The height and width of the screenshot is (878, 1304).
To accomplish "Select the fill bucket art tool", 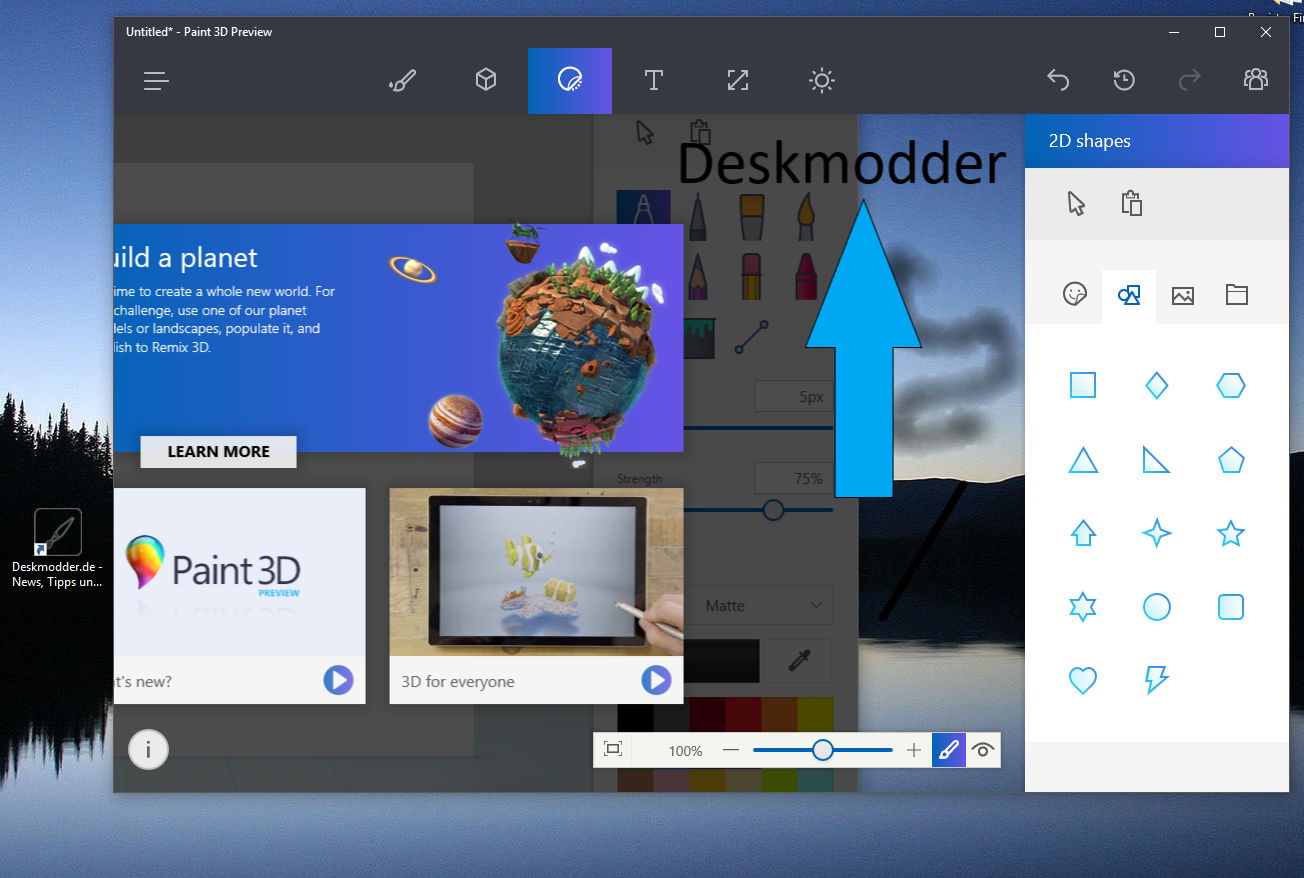I will [699, 338].
